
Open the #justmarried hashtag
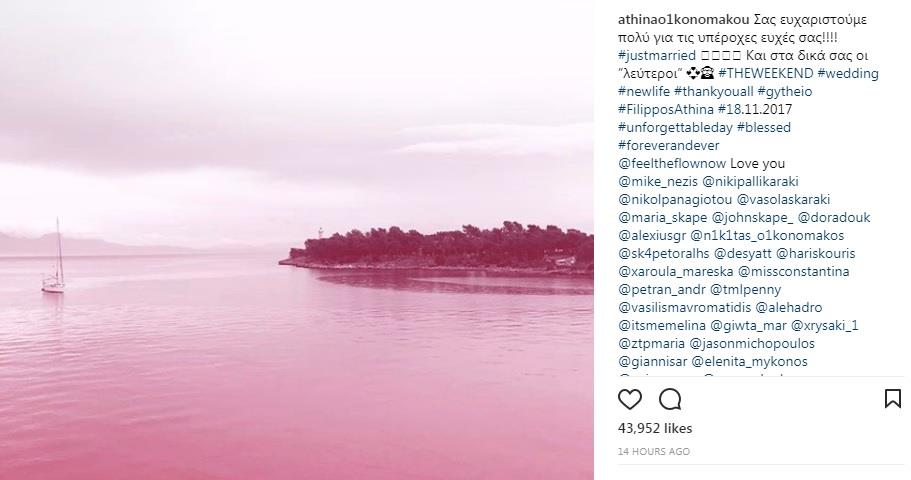(657, 55)
